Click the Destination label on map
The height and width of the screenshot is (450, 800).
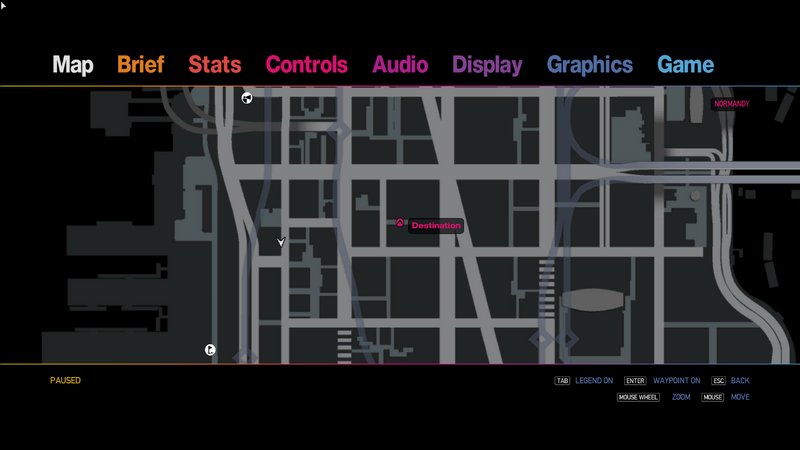point(436,226)
